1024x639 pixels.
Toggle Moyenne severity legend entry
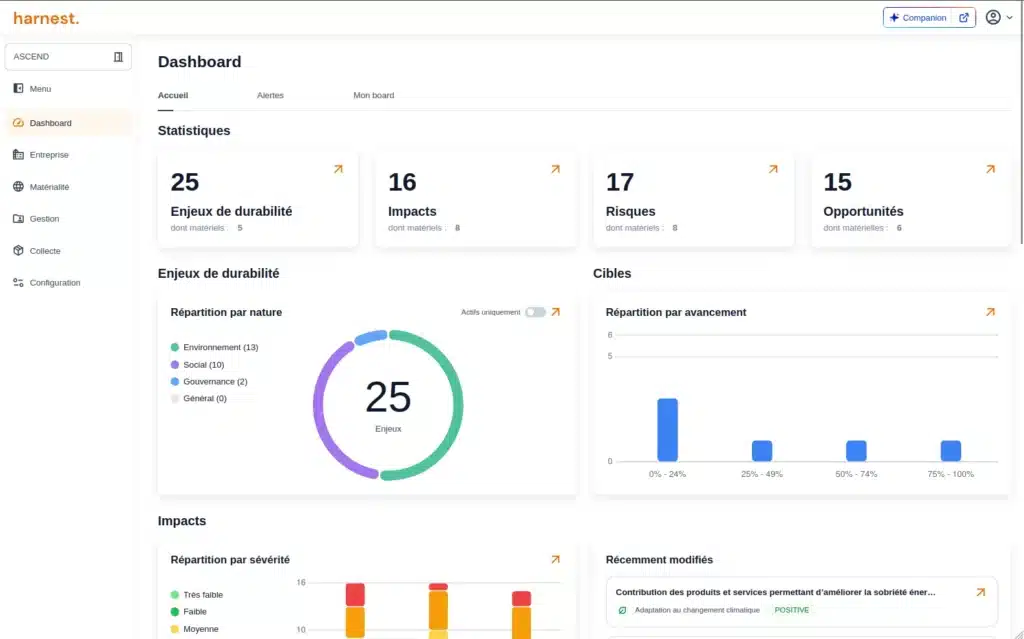[x=195, y=629]
